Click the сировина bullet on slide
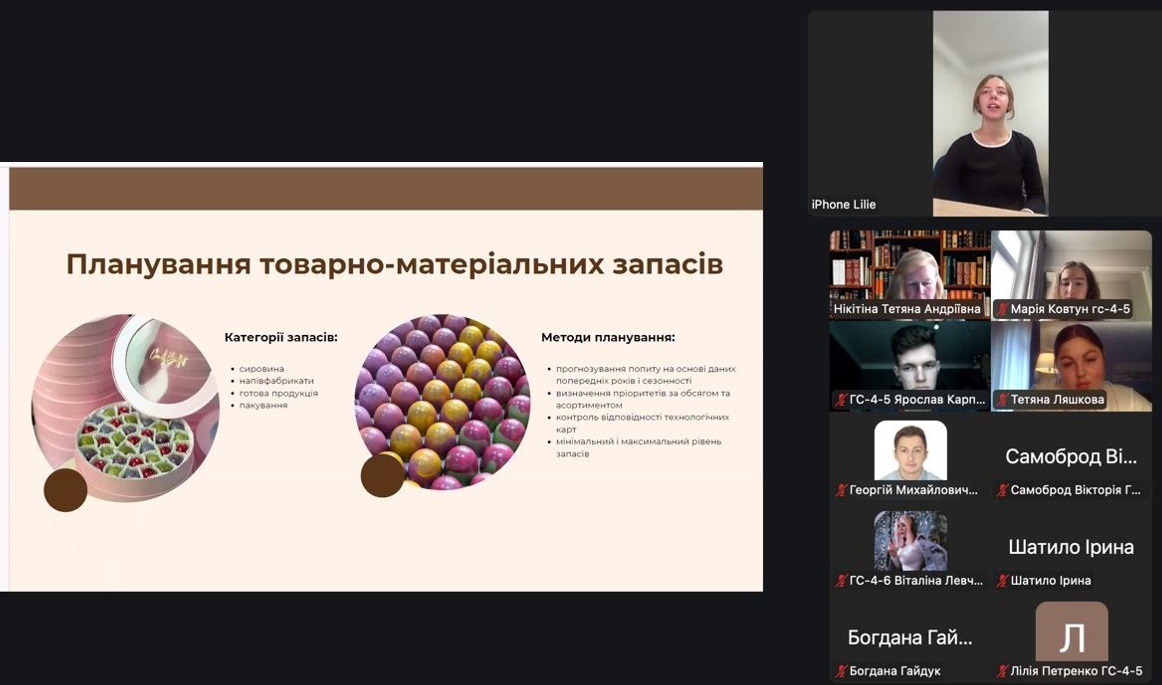 point(262,368)
